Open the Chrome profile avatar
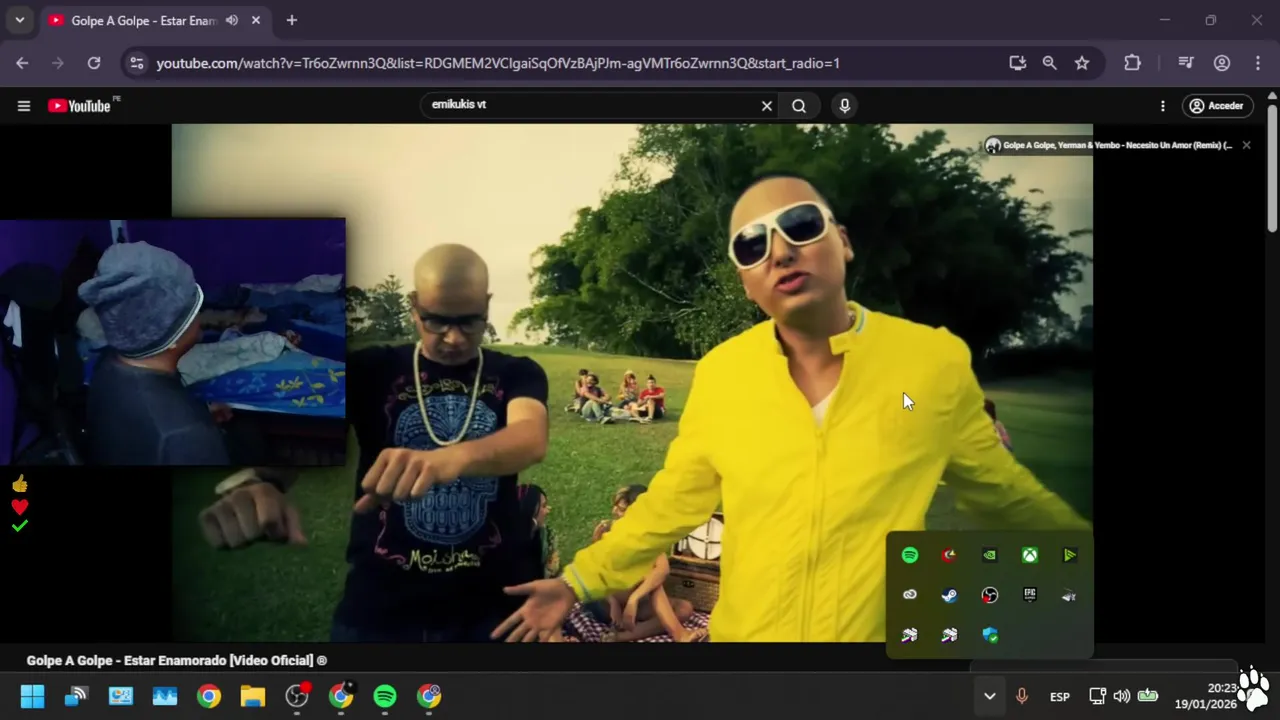The width and height of the screenshot is (1280, 720). [1222, 63]
